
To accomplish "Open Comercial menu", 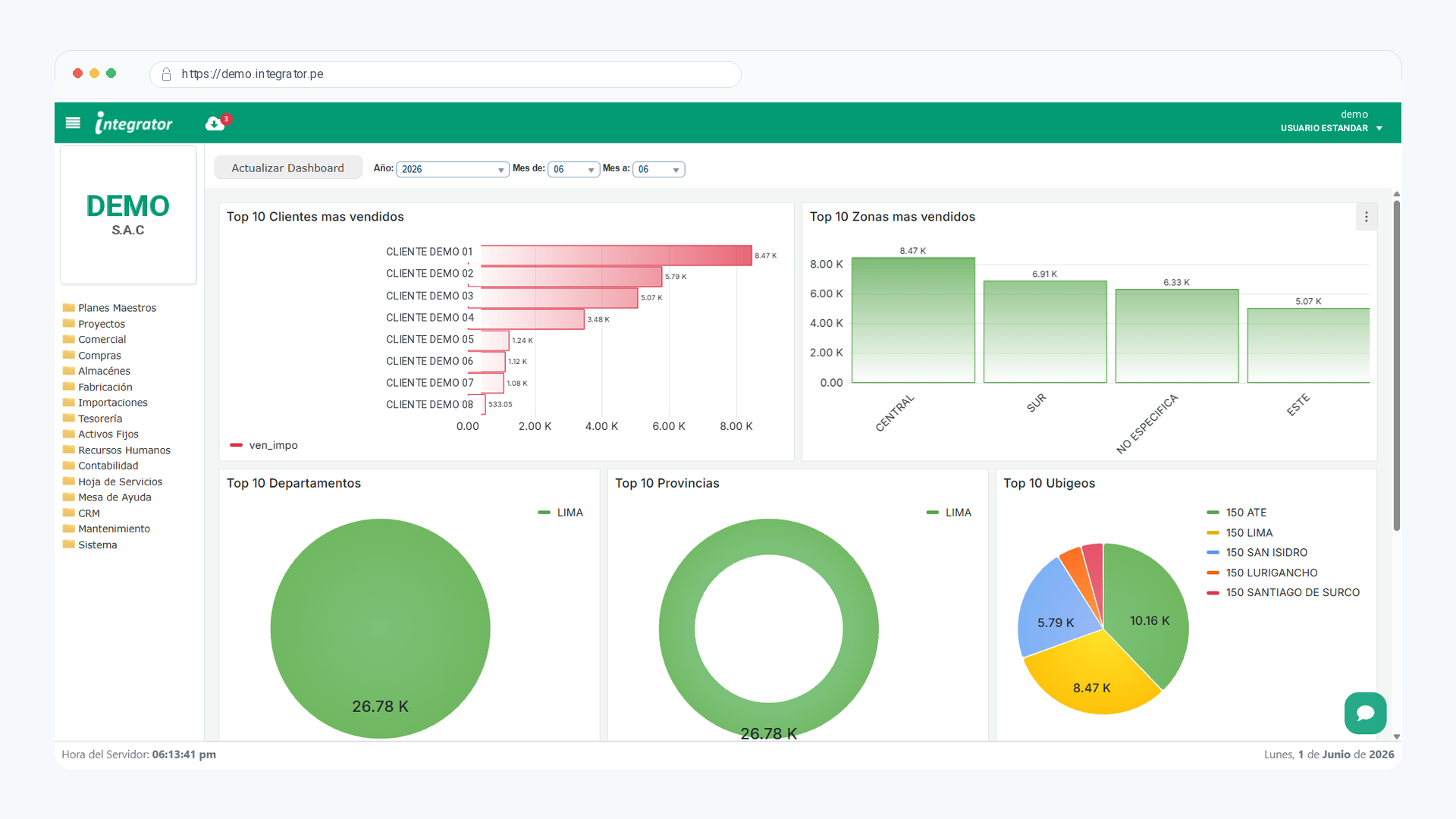I will click(x=102, y=340).
